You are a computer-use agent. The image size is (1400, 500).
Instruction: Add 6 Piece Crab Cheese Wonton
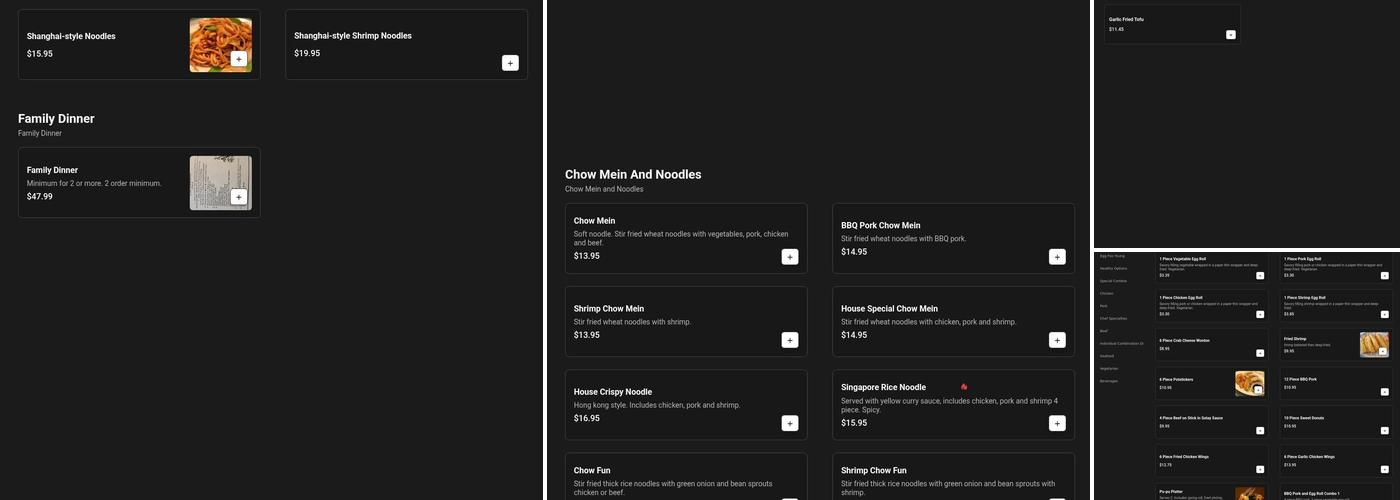tap(1259, 353)
